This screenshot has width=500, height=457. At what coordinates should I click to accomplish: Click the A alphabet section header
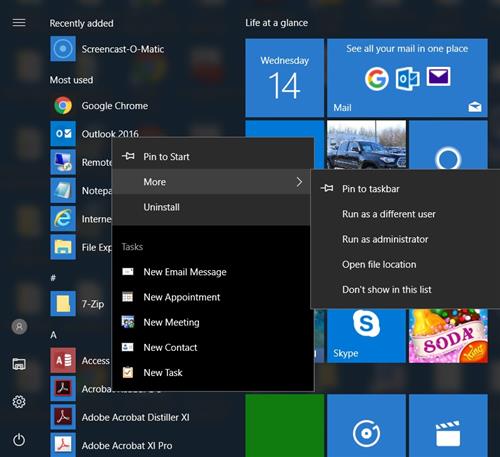[53, 335]
